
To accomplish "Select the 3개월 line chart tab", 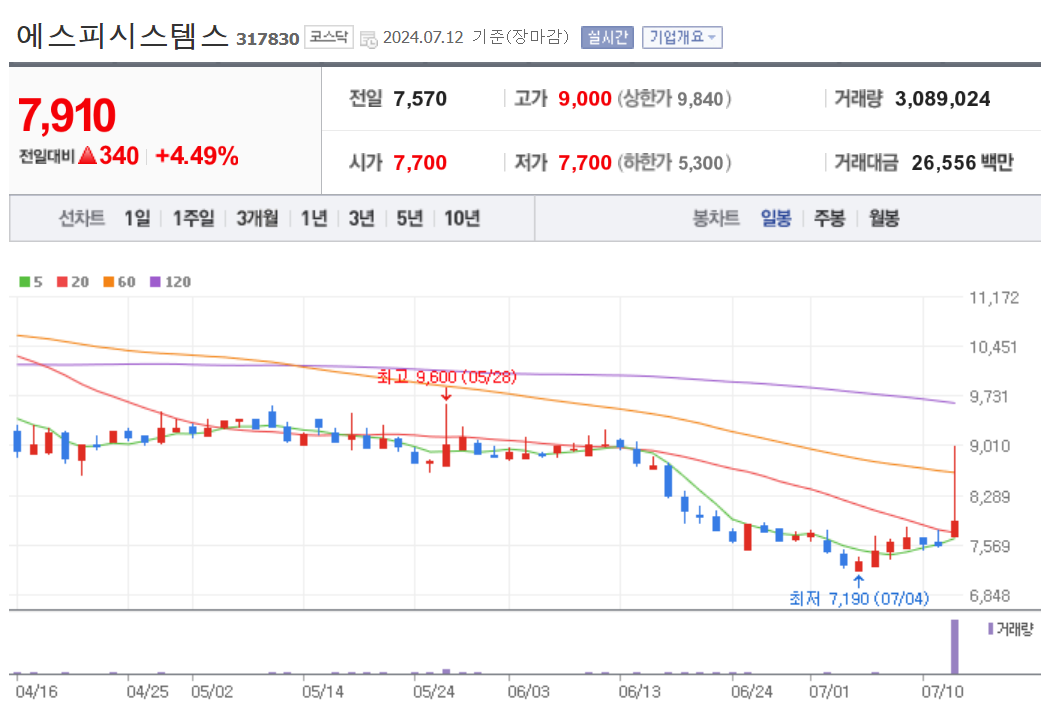I will coord(258,218).
